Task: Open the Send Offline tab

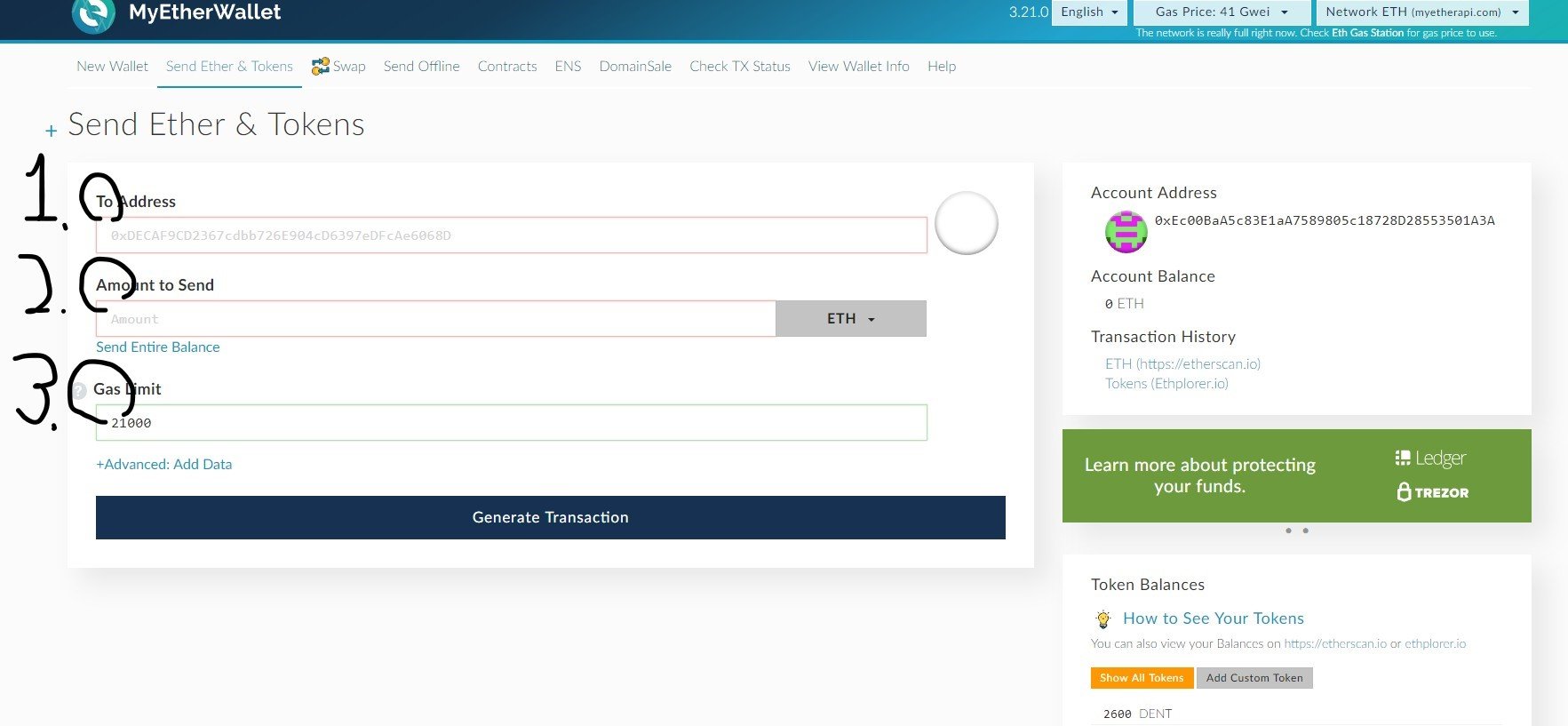Action: point(422,67)
